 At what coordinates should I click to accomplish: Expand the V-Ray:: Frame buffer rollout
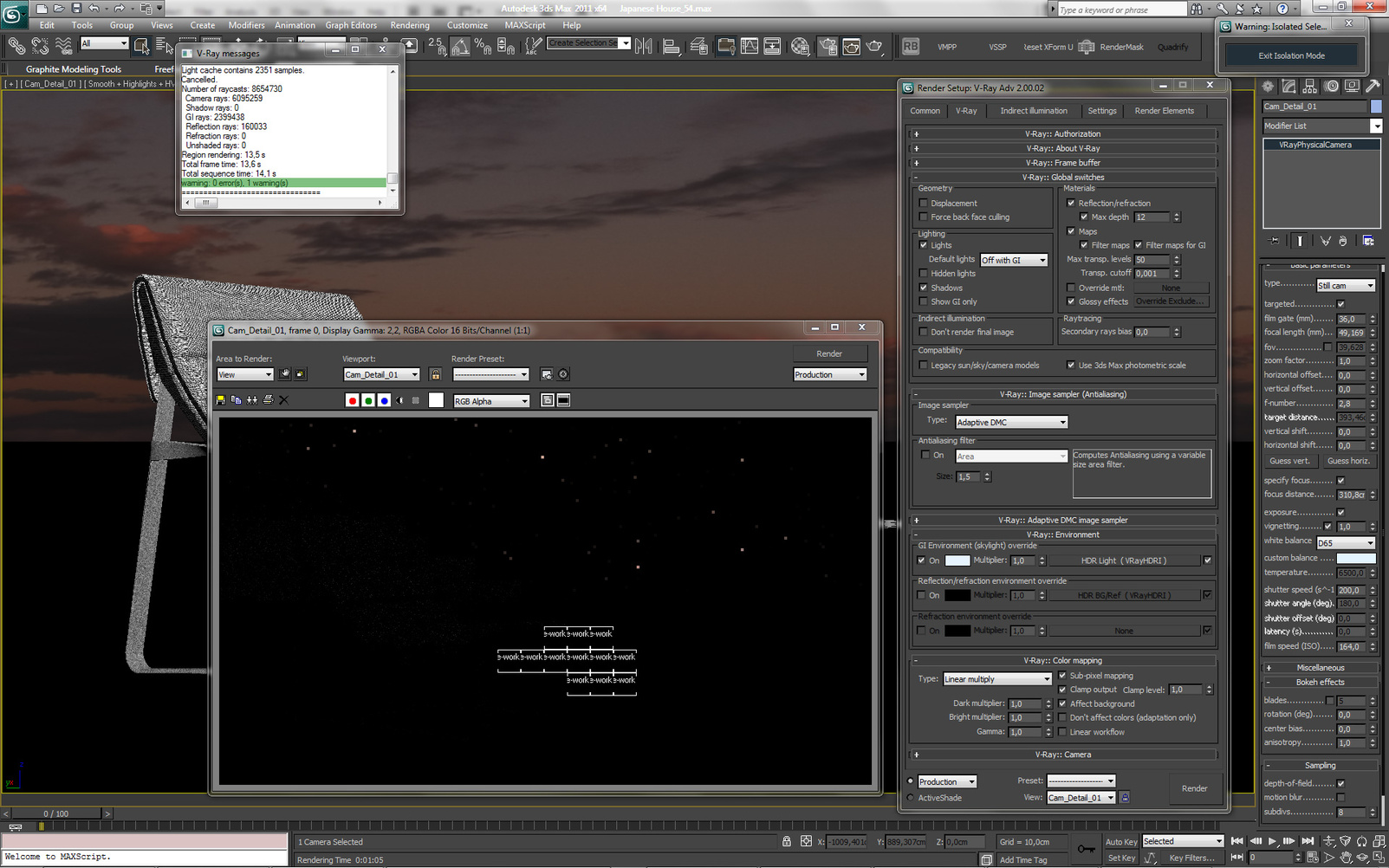(1063, 163)
